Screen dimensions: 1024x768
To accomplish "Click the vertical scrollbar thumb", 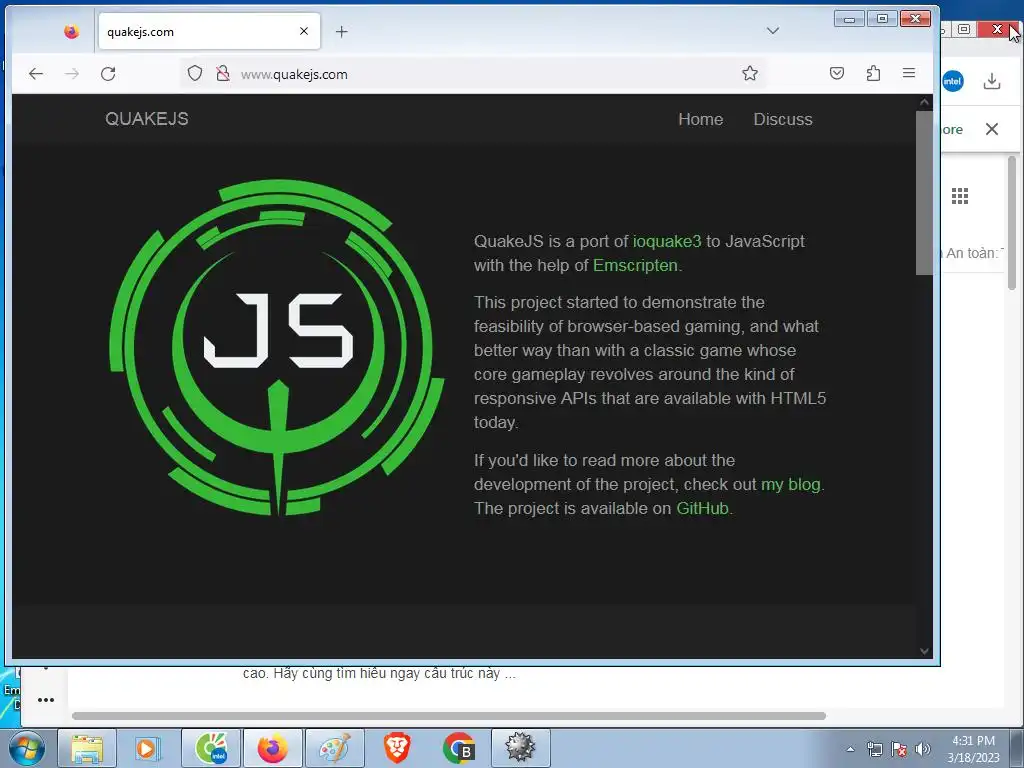I will [x=924, y=193].
